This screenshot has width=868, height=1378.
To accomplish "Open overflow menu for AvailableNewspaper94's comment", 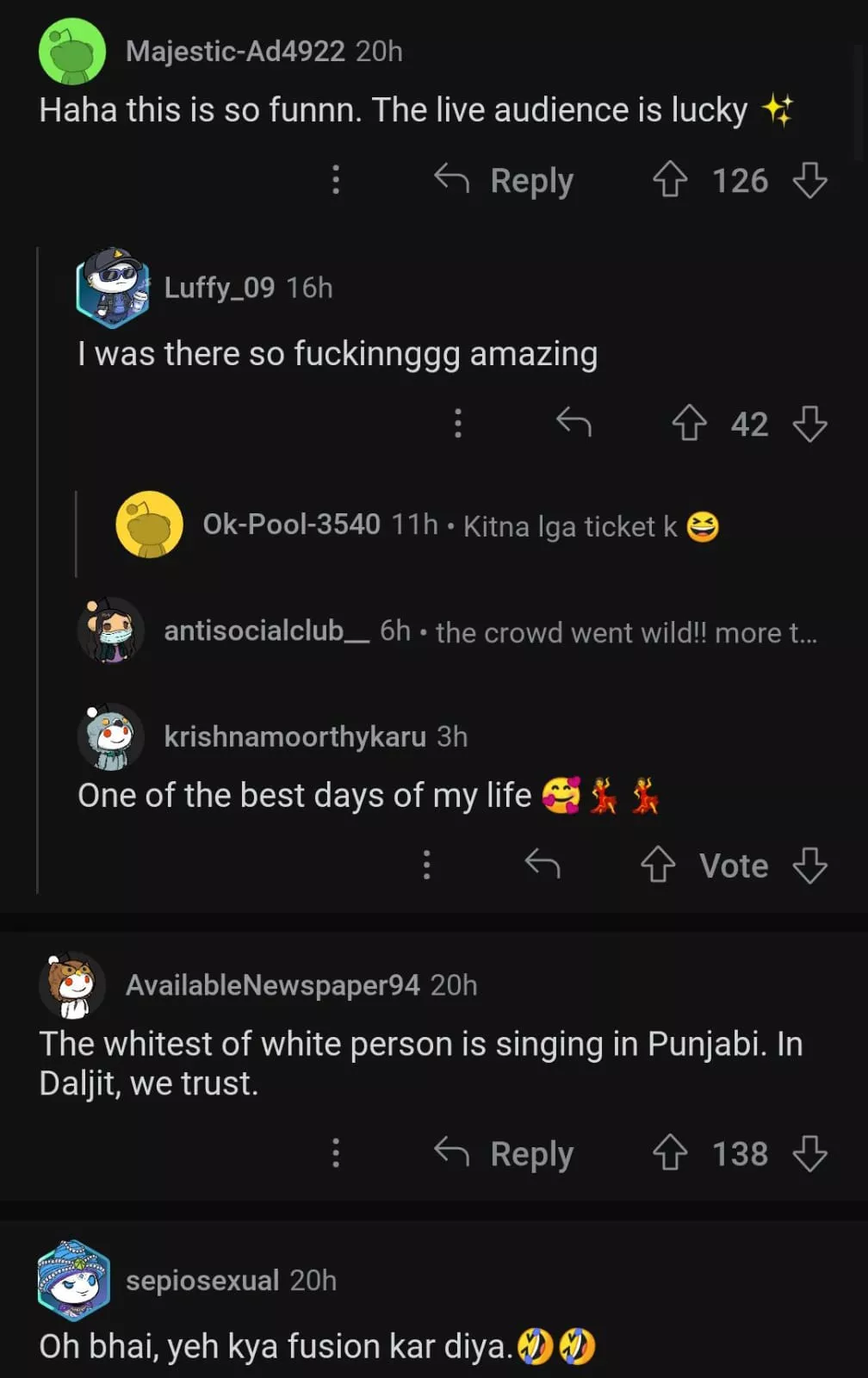I will click(336, 1153).
